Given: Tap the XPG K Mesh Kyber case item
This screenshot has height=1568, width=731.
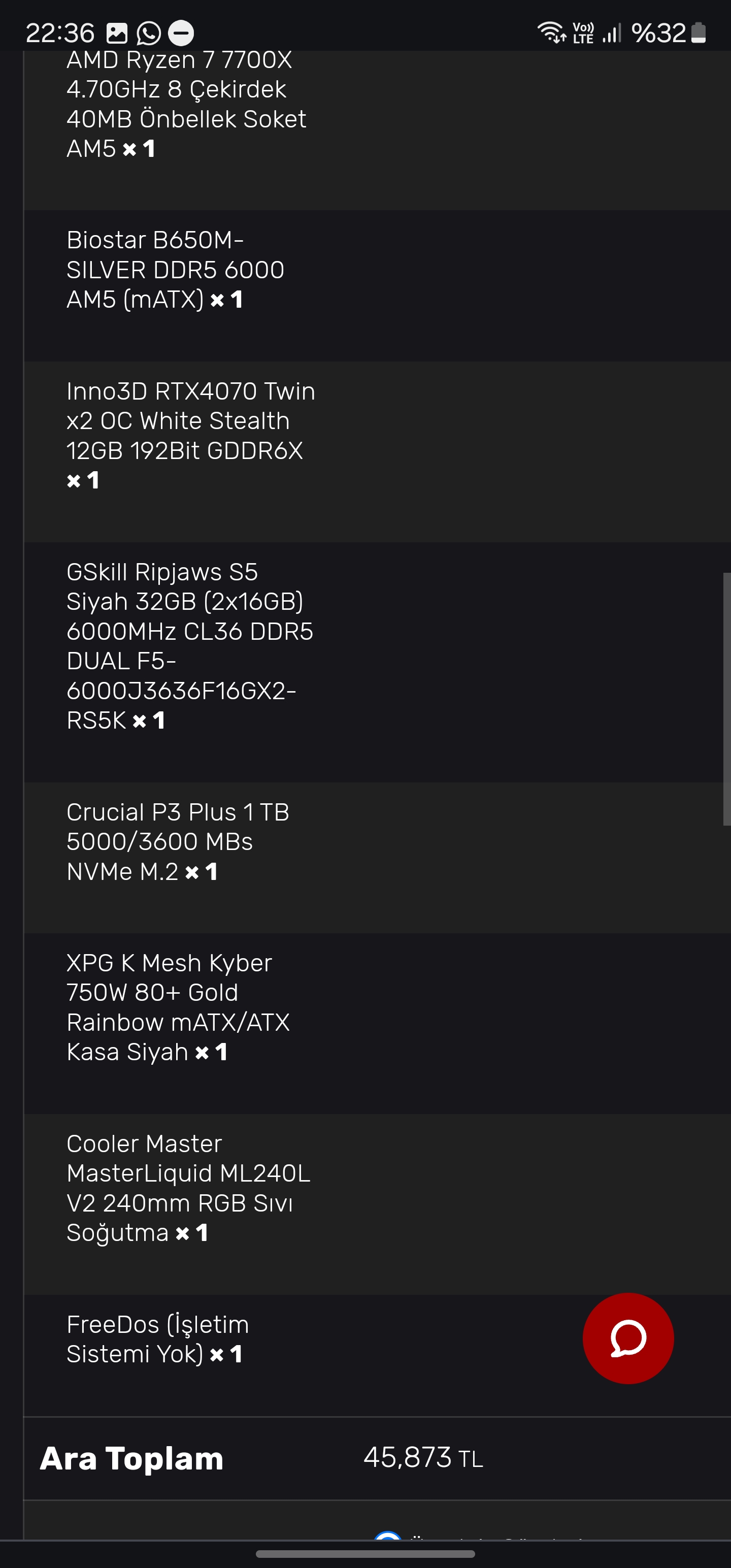Looking at the screenshot, I should [178, 1007].
